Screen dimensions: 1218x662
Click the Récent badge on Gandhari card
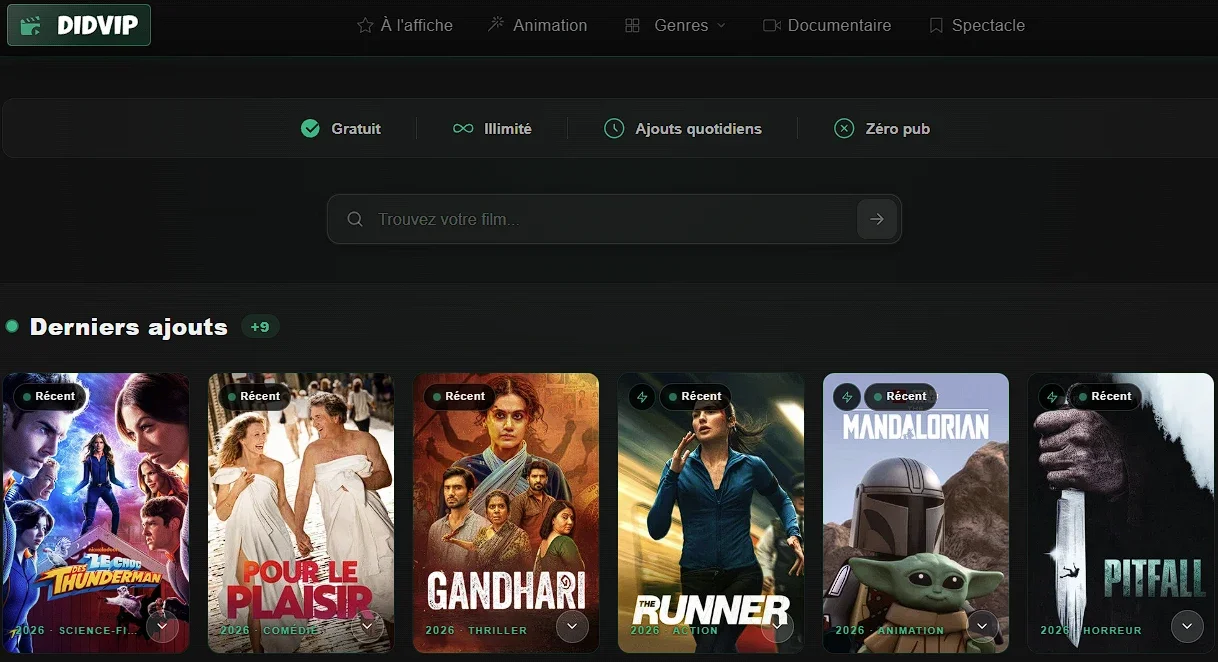(x=458, y=396)
